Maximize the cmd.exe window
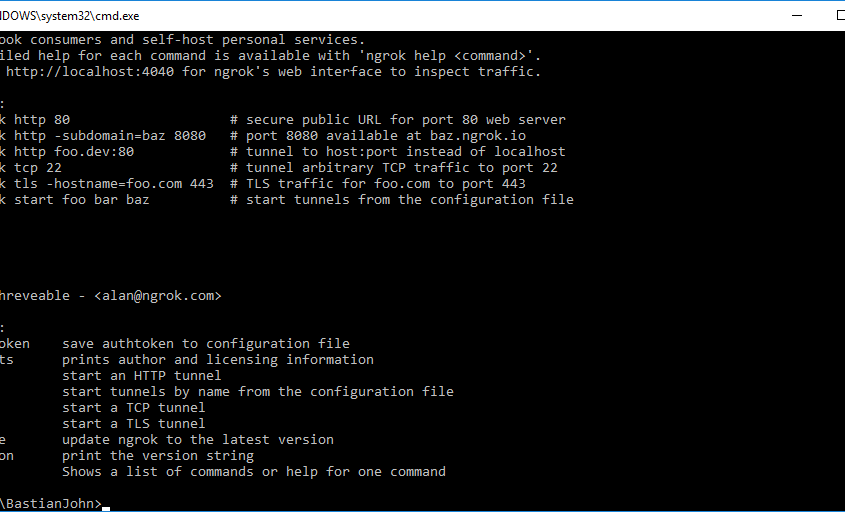Viewport: 845px width, 512px height. (x=840, y=16)
